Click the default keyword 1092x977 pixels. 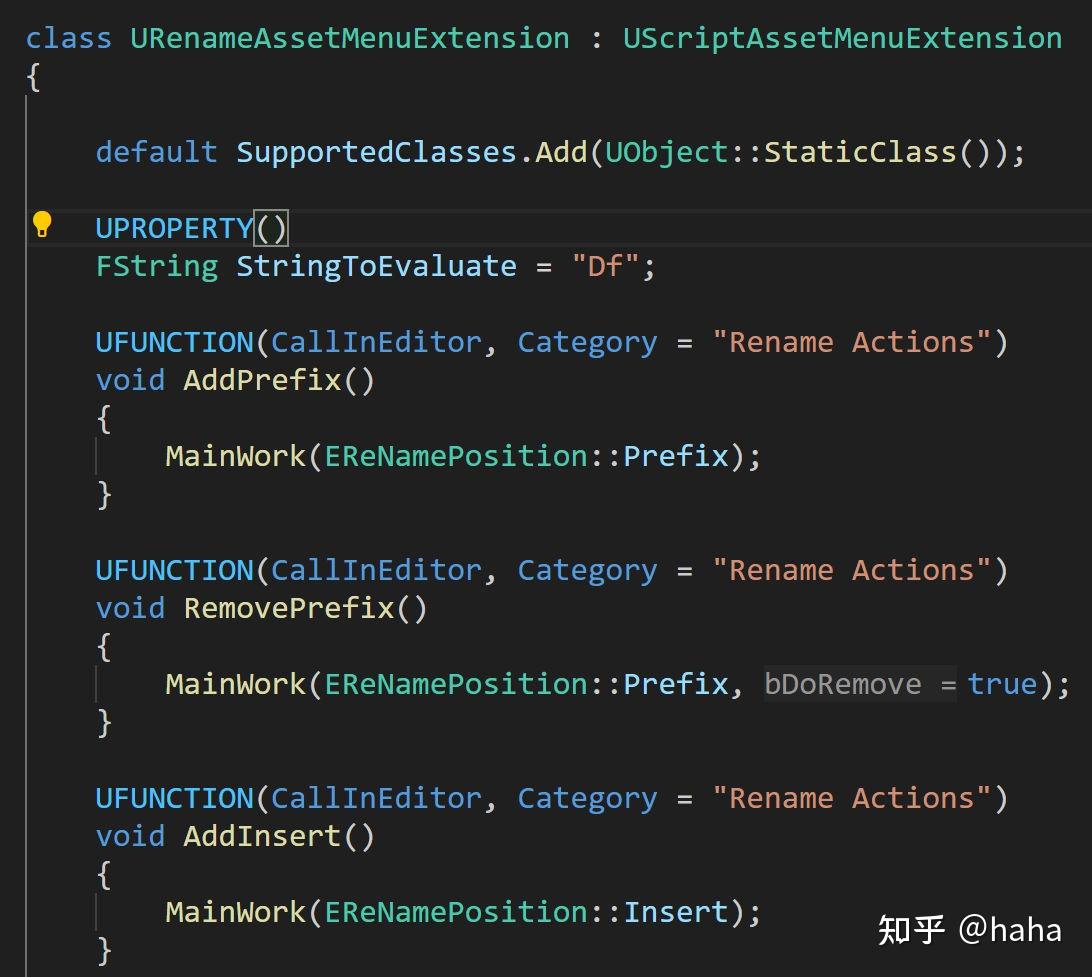156,152
